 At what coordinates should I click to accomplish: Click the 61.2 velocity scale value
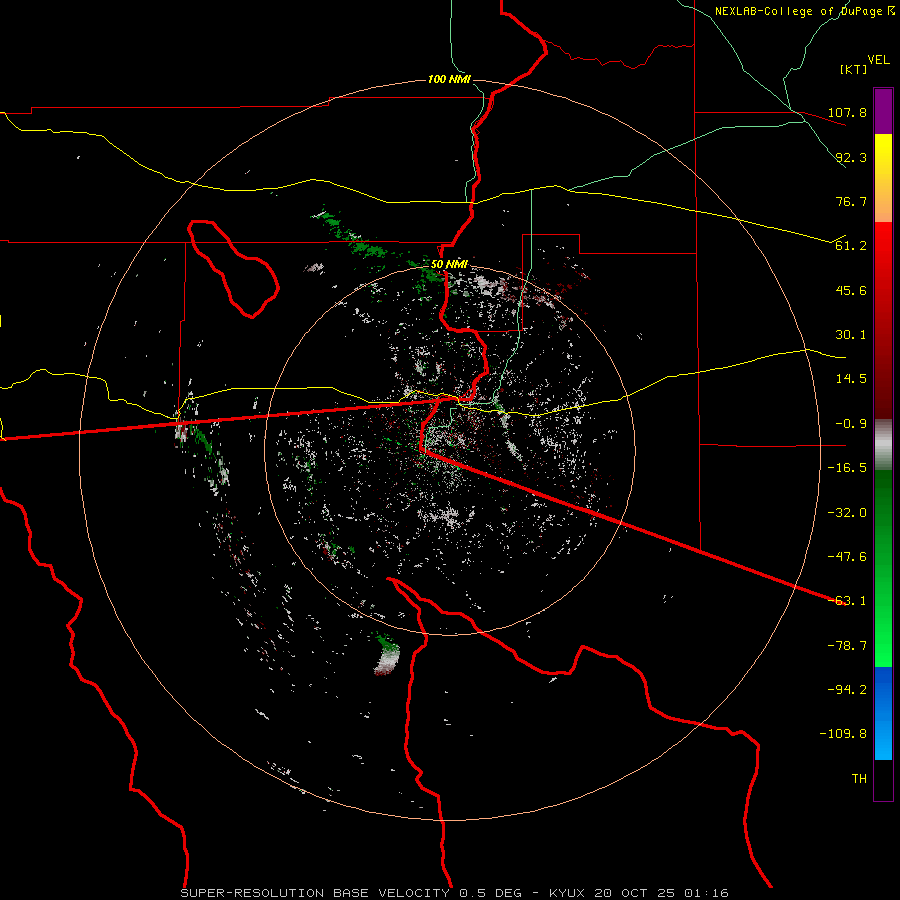click(851, 246)
